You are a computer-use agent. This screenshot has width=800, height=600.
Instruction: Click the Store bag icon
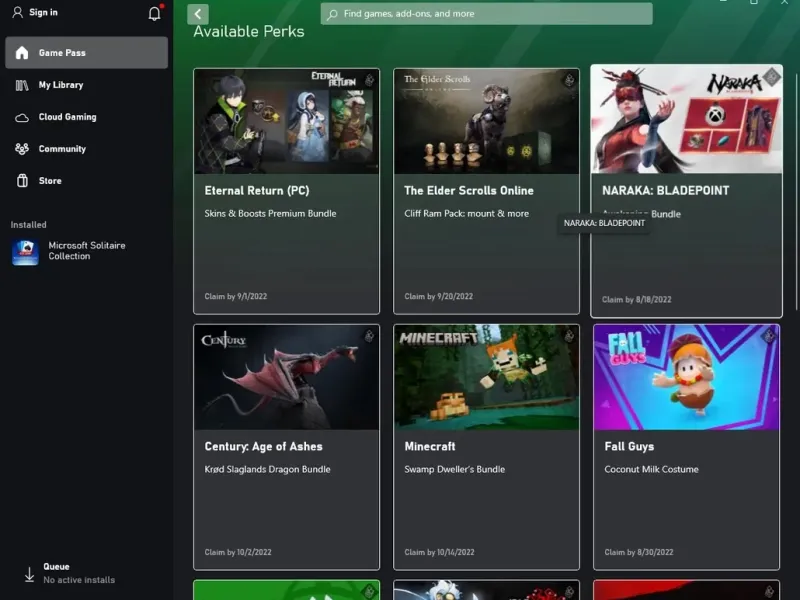[x=22, y=181]
